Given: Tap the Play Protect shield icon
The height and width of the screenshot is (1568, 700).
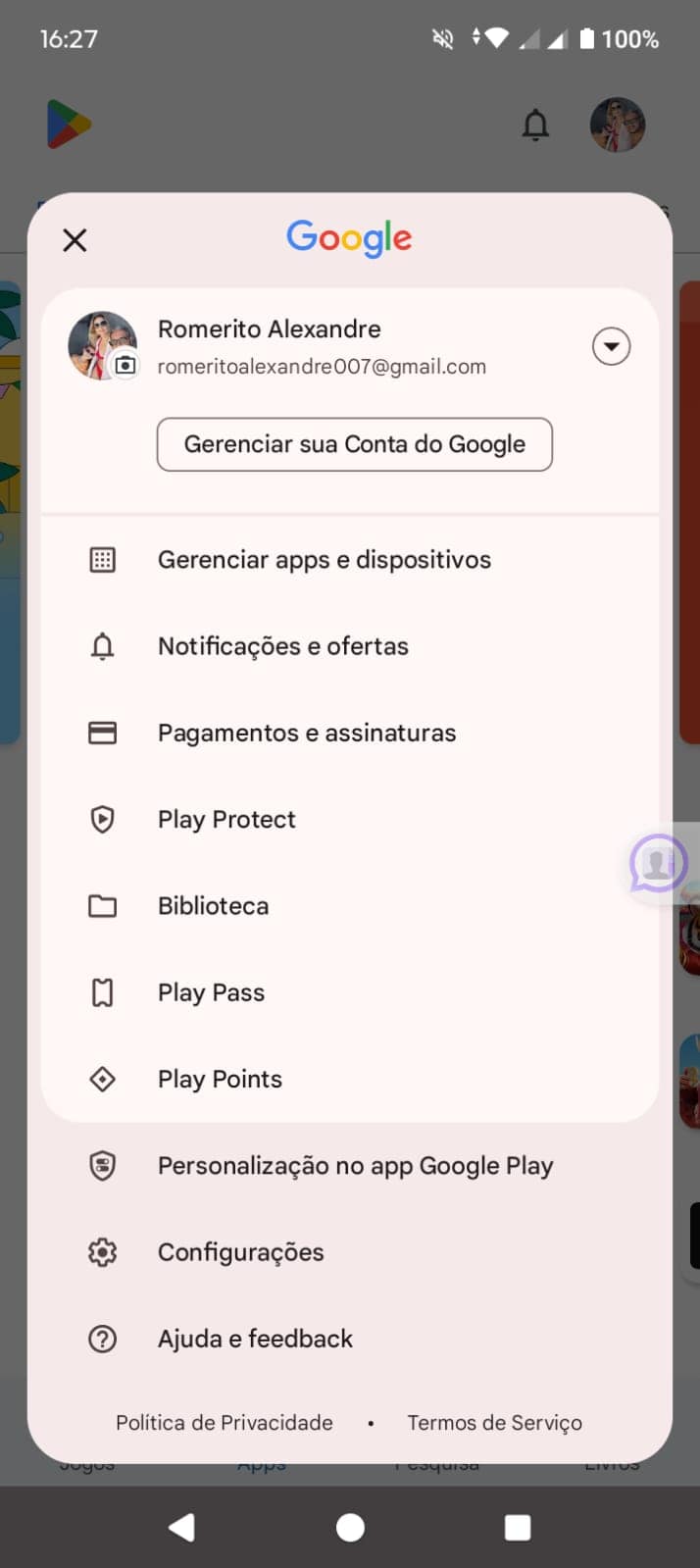Looking at the screenshot, I should click(x=102, y=819).
